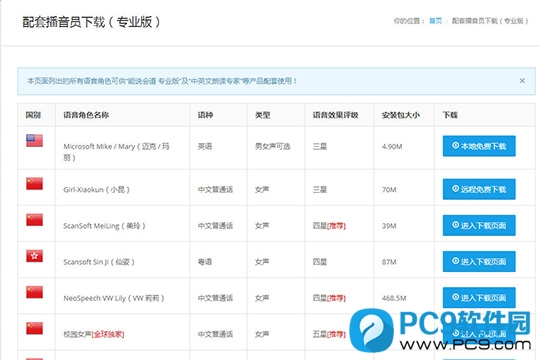
Task: Click the Girl-Xiaokun (小昆) role name
Action: 96,189
